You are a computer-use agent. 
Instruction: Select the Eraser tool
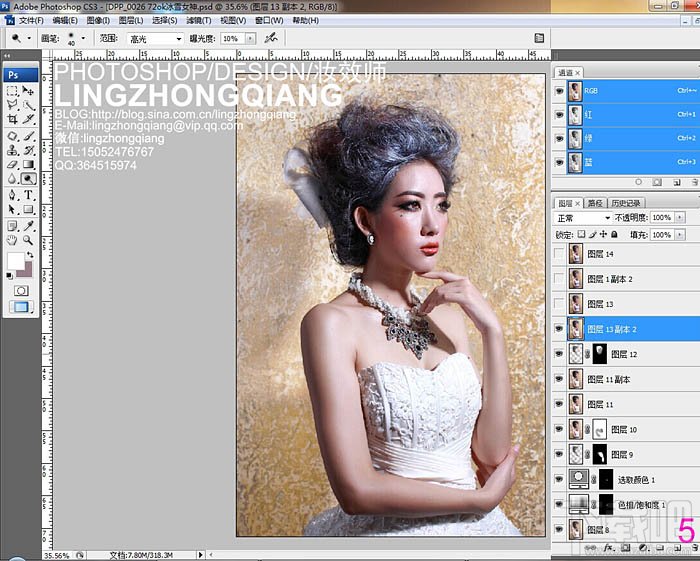click(x=12, y=164)
